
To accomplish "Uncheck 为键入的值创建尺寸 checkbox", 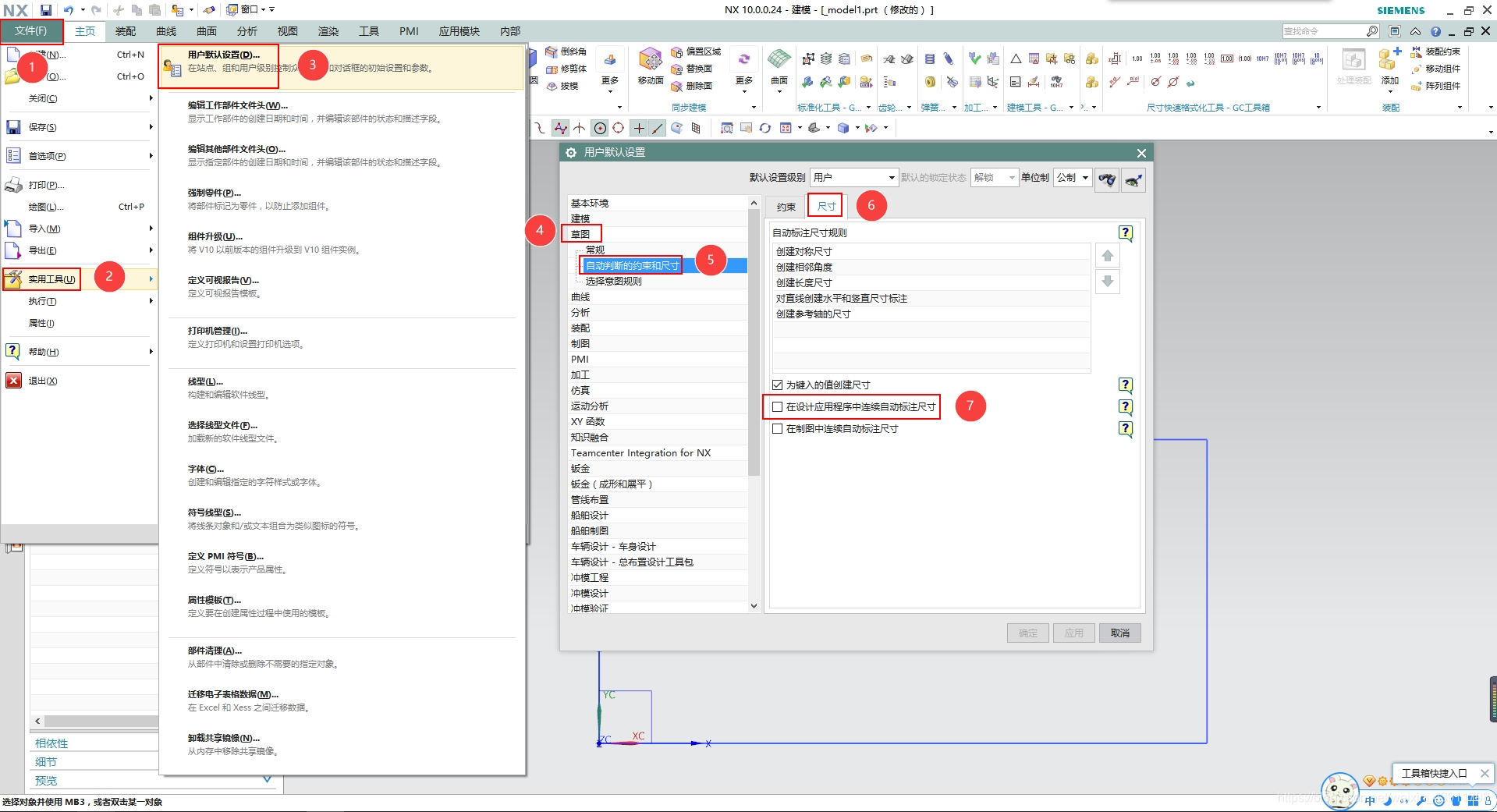I will 777,385.
